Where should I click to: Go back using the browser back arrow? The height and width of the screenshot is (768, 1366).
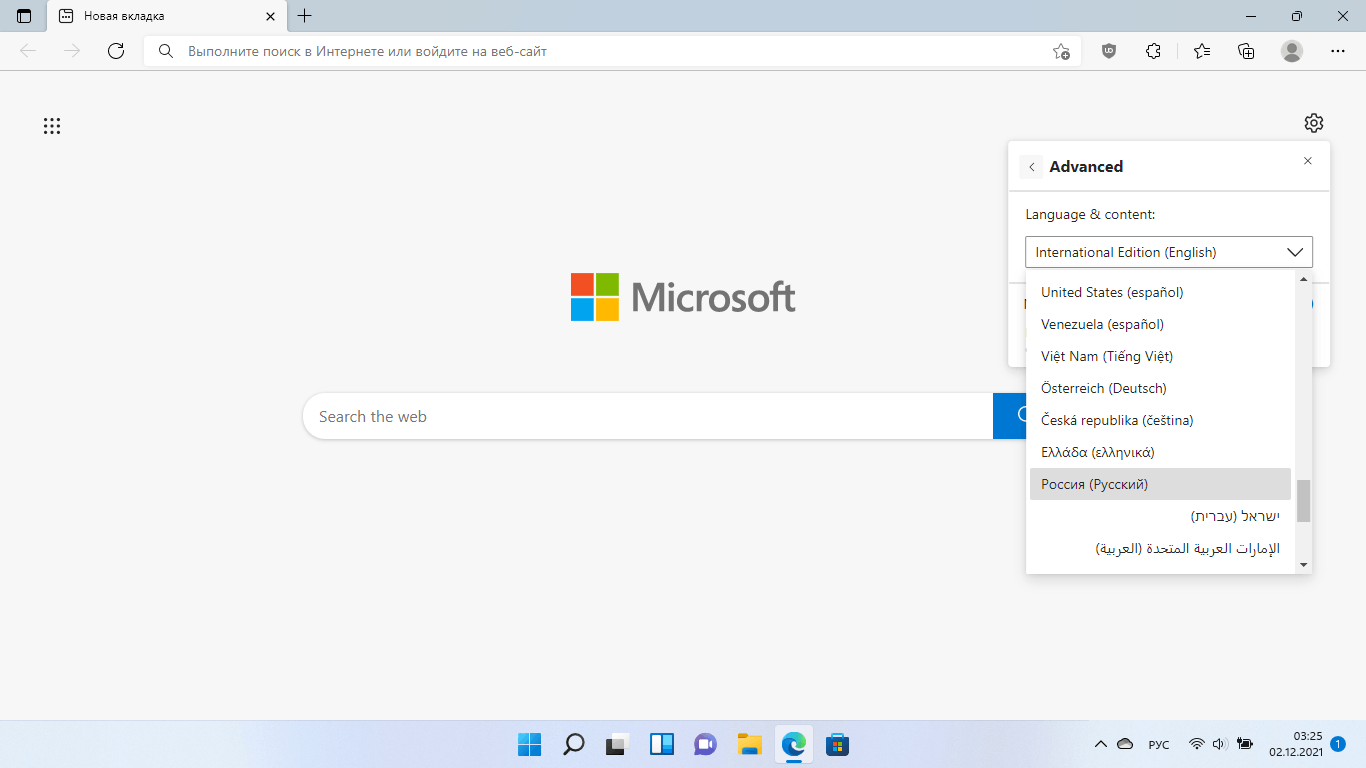28,51
